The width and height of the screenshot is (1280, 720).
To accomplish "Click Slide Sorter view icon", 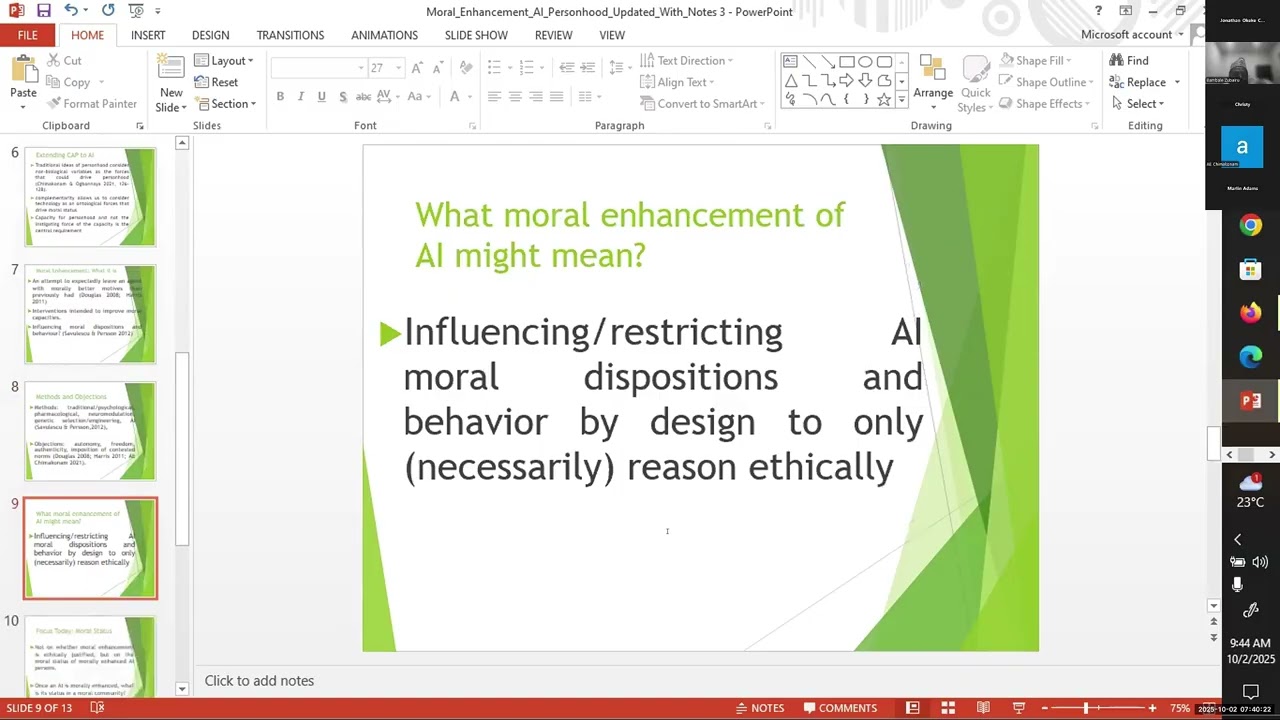I will click(x=948, y=708).
